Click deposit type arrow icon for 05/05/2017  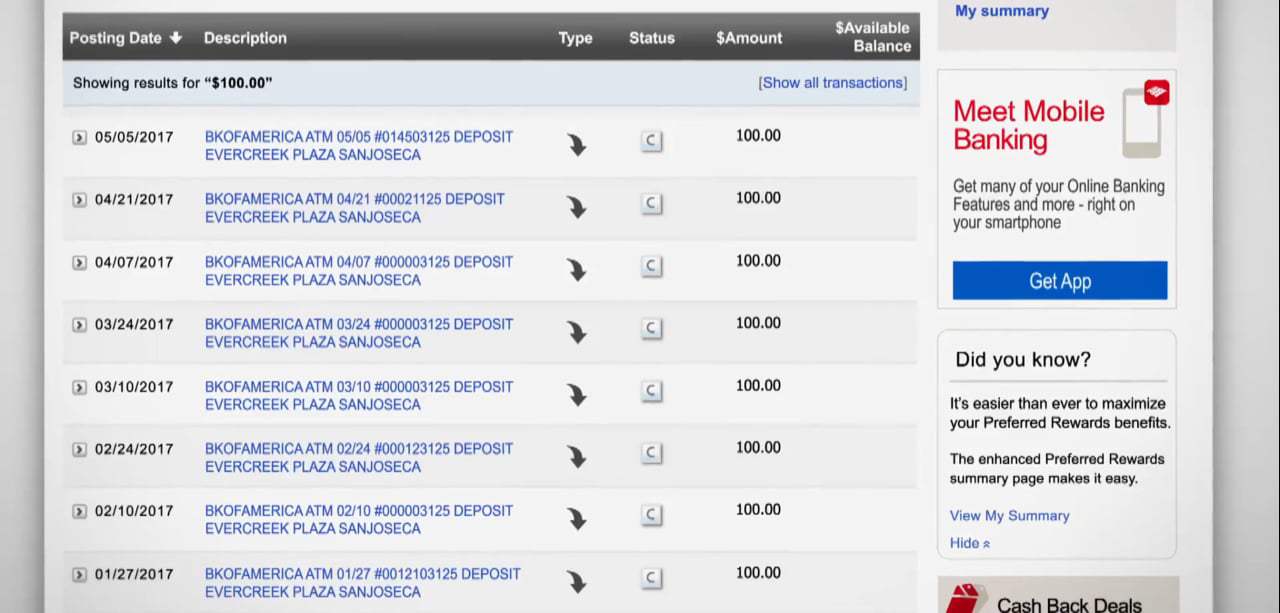coord(577,145)
